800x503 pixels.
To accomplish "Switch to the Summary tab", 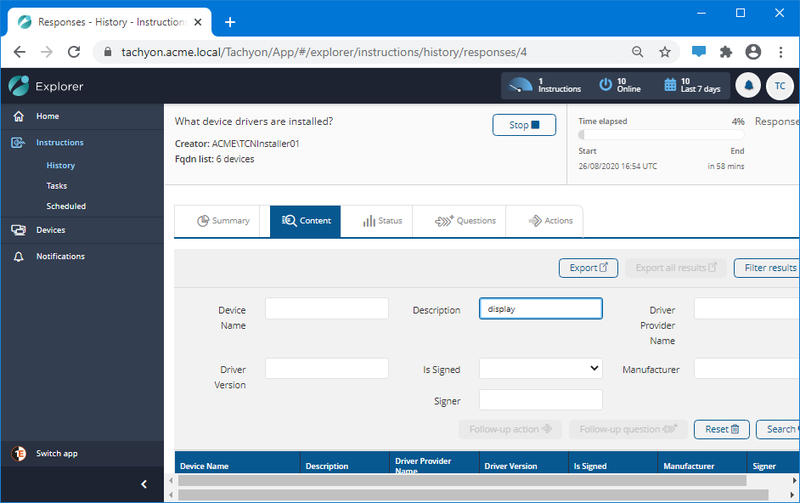I will [223, 221].
